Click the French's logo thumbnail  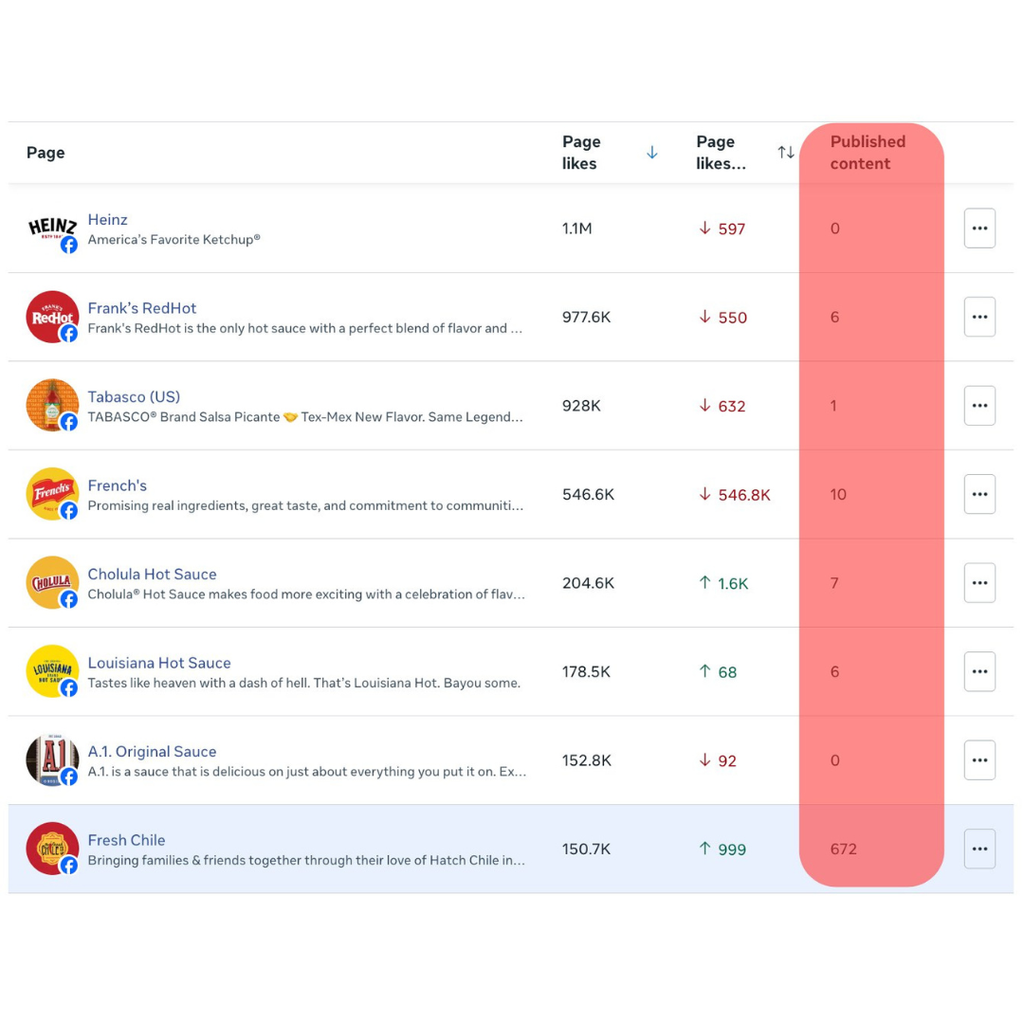(x=51, y=493)
